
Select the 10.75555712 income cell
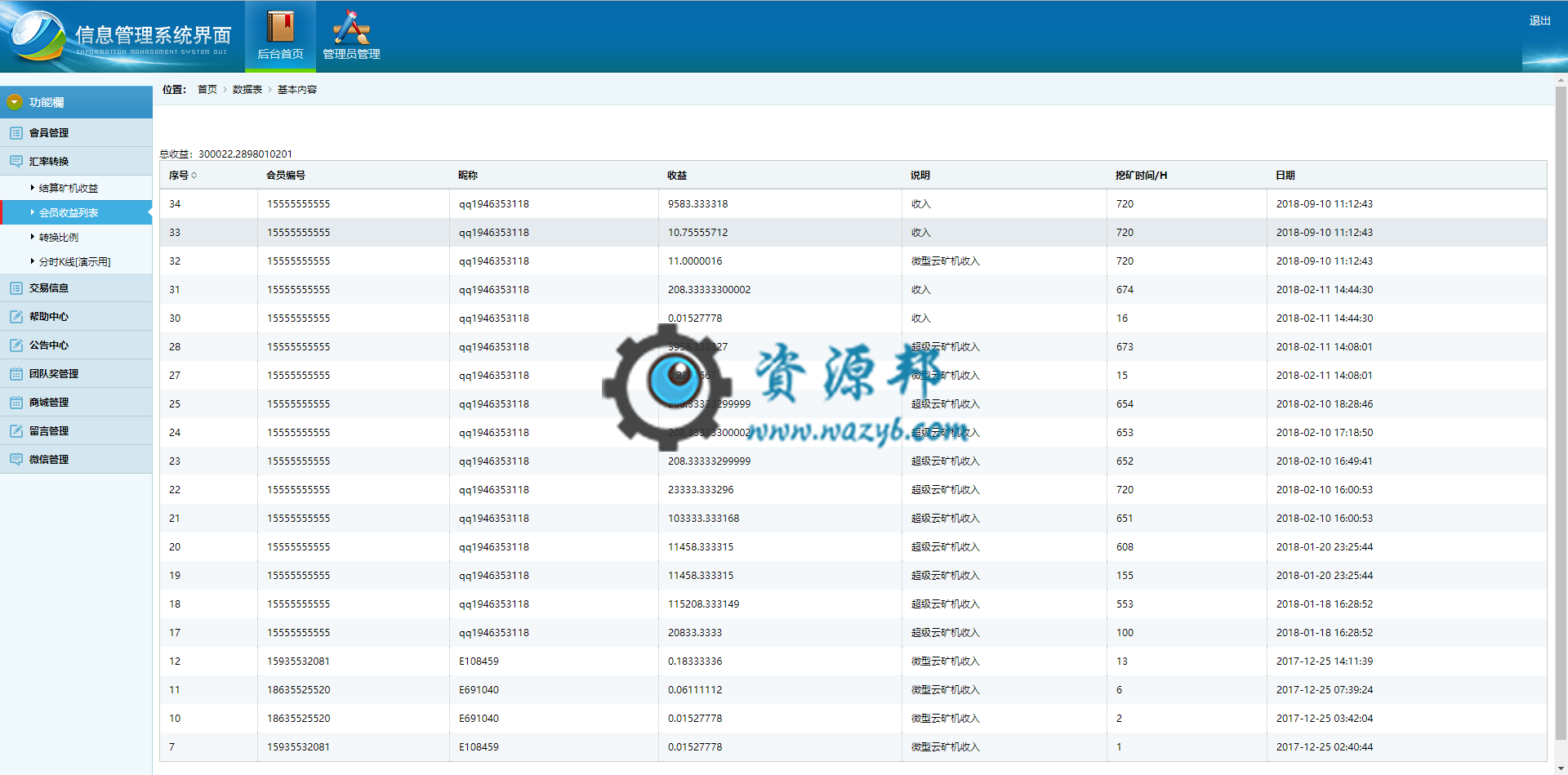tap(698, 233)
